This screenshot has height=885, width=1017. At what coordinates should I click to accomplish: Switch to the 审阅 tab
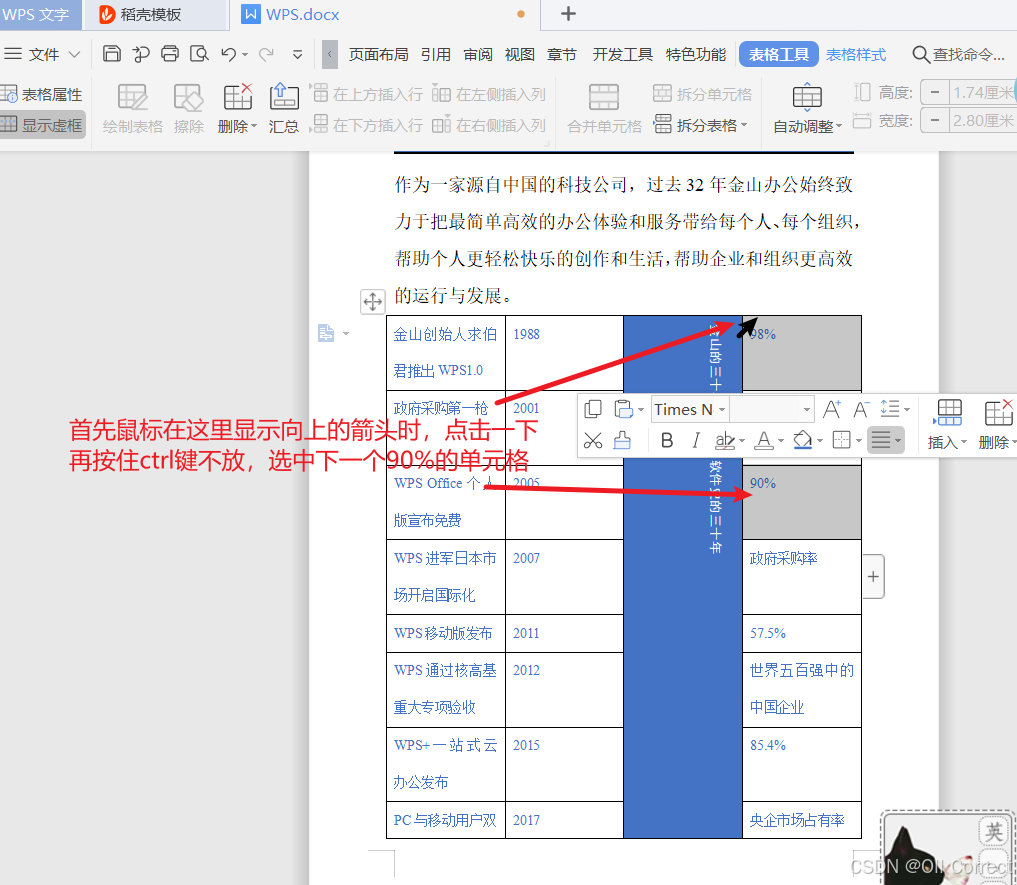coord(478,55)
